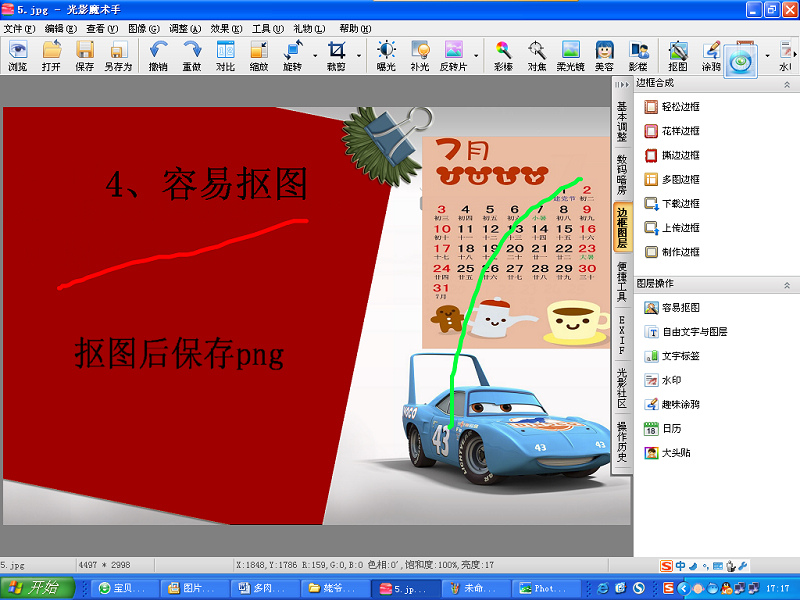The image size is (800, 600).
Task: Open crop options dropdown arrow
Action: coord(359,56)
